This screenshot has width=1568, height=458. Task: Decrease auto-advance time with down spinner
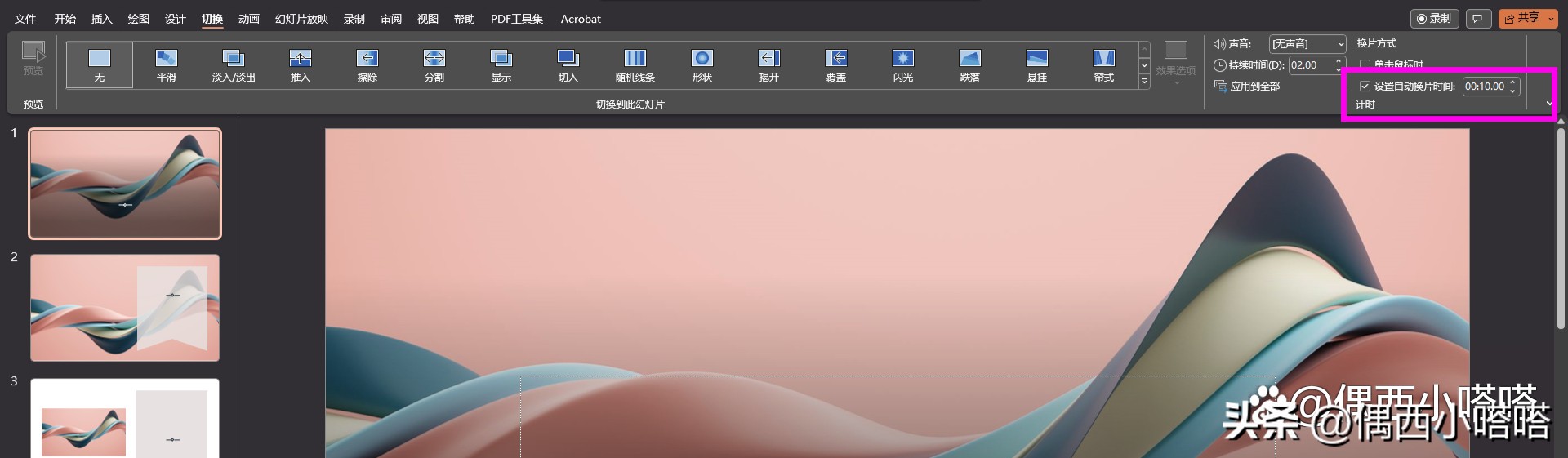1513,91
